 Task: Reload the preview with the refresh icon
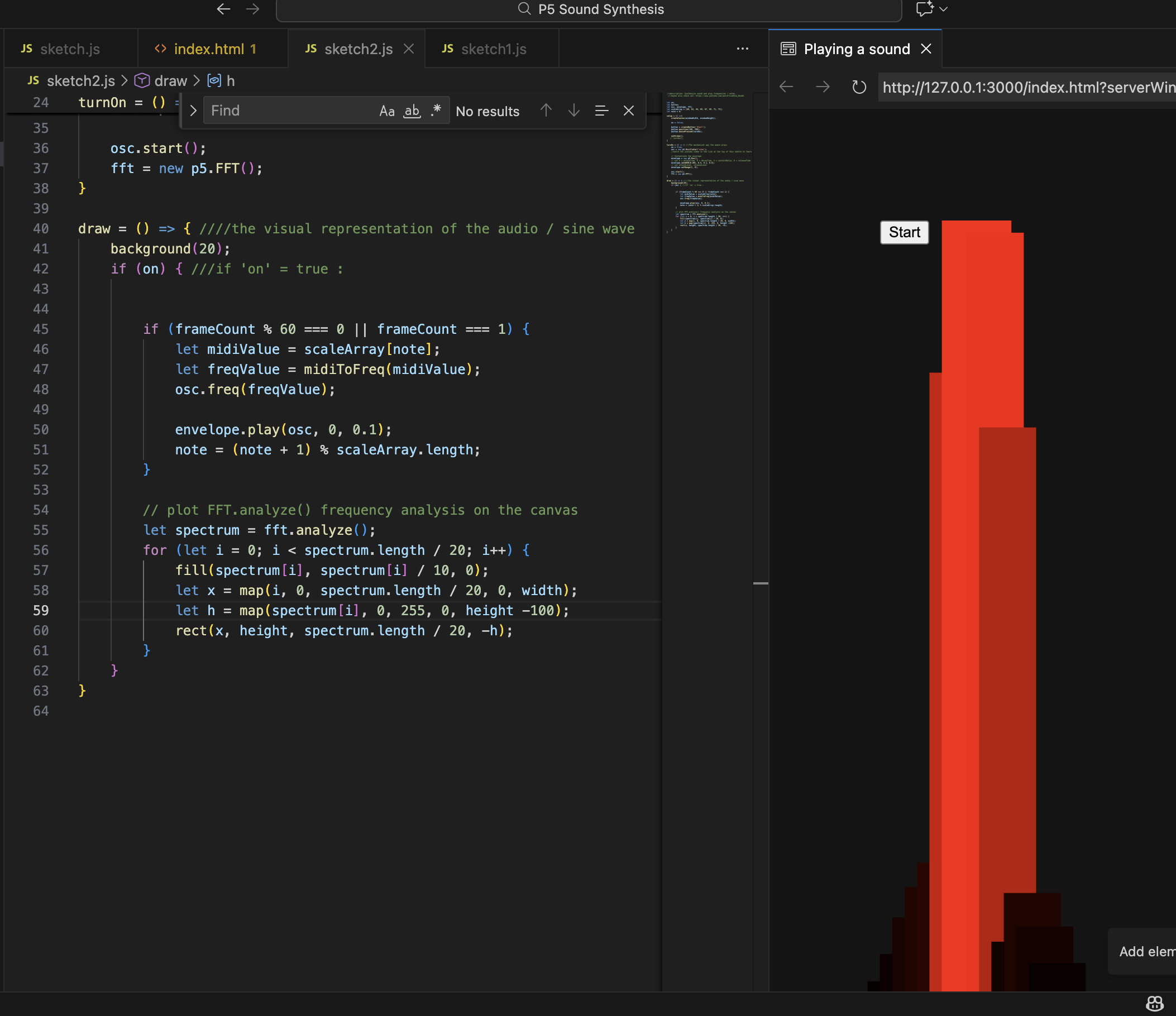[x=859, y=87]
